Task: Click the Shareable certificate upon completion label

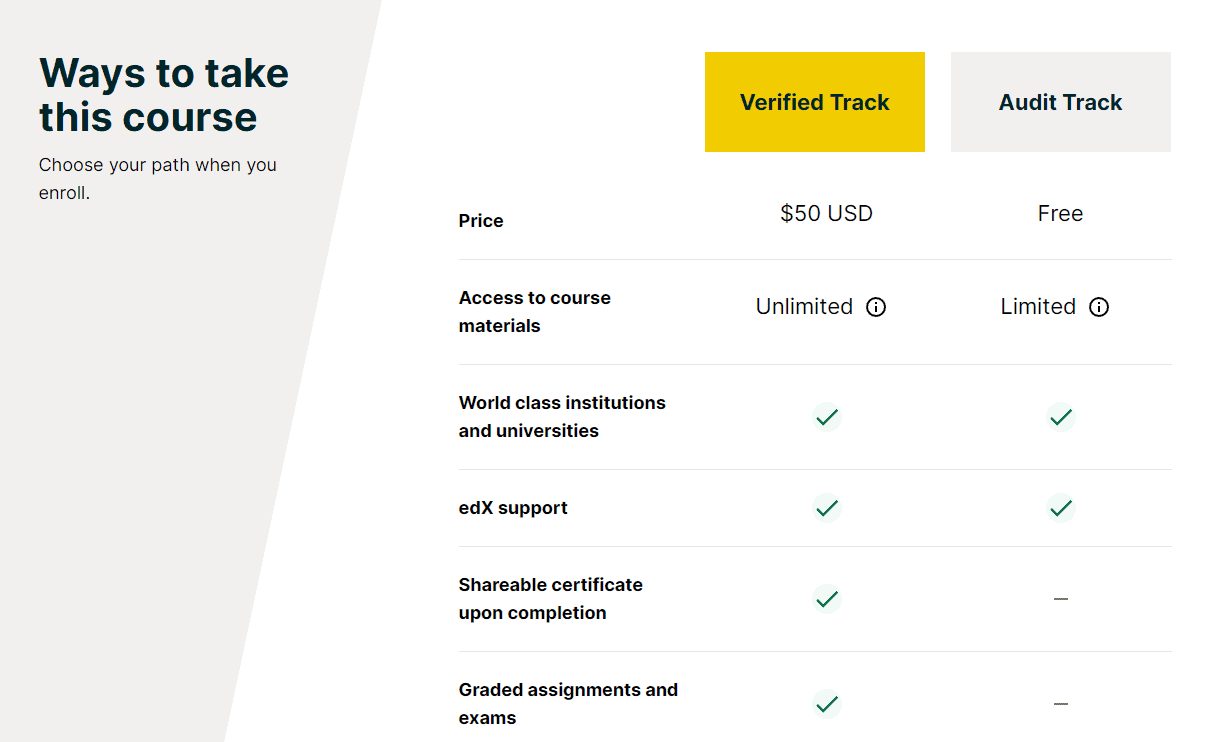Action: [551, 599]
